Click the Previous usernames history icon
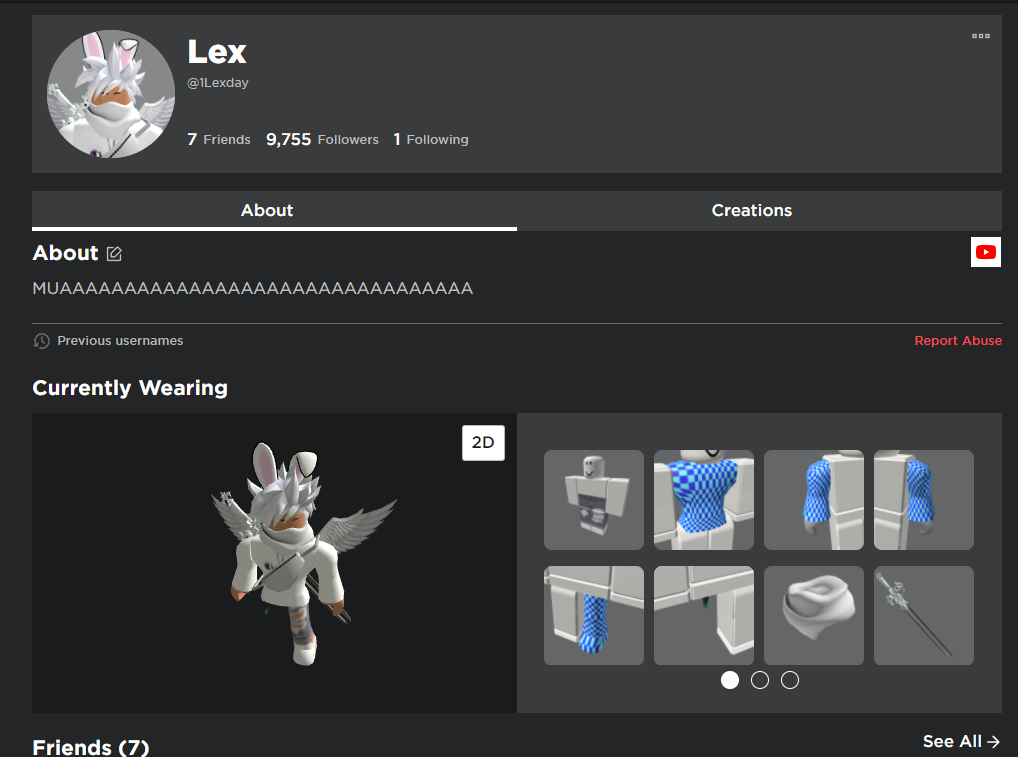Viewport: 1018px width, 757px height. (x=42, y=341)
